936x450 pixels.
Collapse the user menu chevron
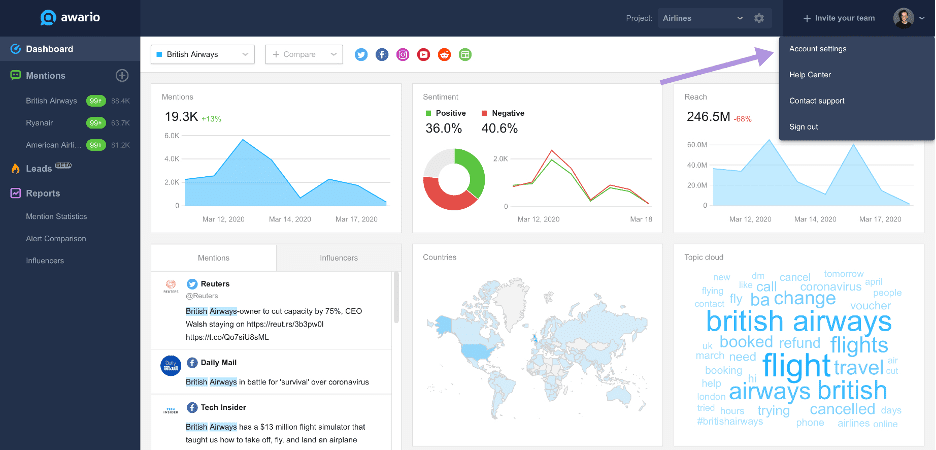point(921,19)
